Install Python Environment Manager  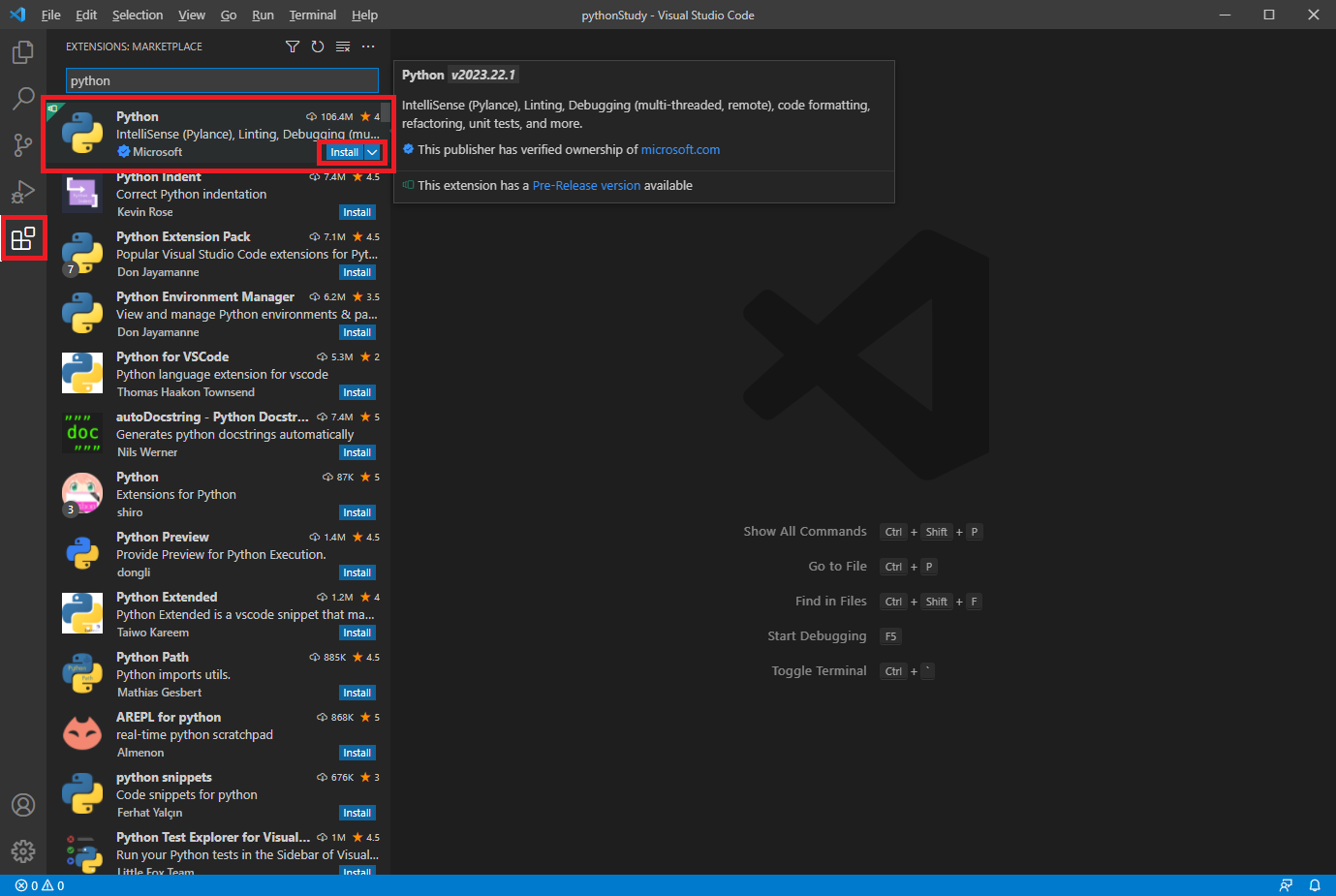[357, 332]
